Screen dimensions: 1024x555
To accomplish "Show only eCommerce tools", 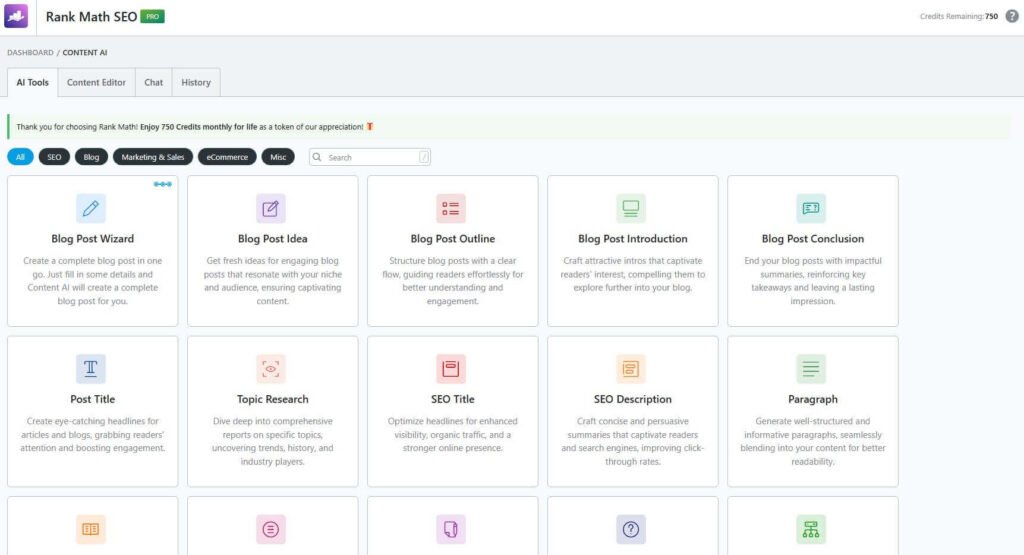I will [x=228, y=157].
